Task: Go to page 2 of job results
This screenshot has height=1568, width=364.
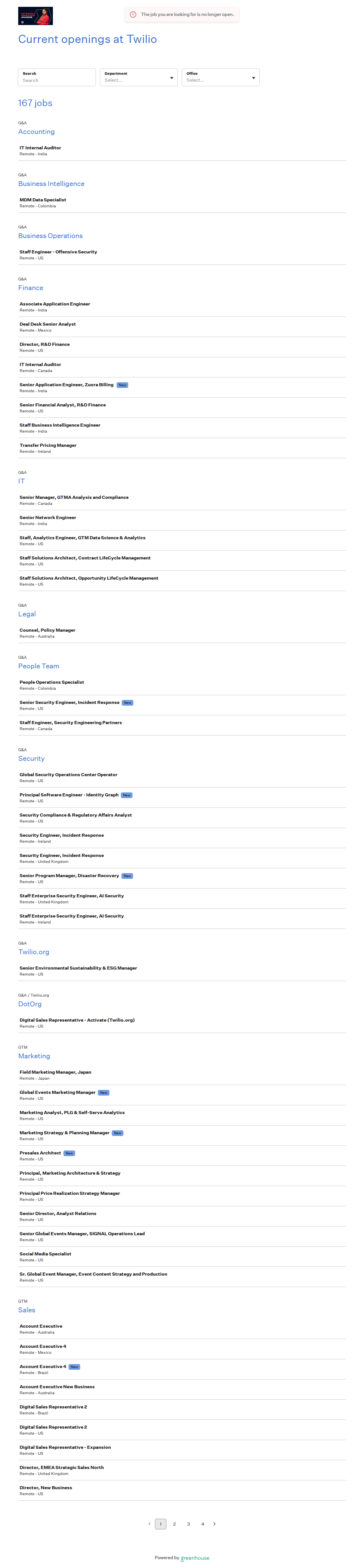Action: coord(175,1524)
